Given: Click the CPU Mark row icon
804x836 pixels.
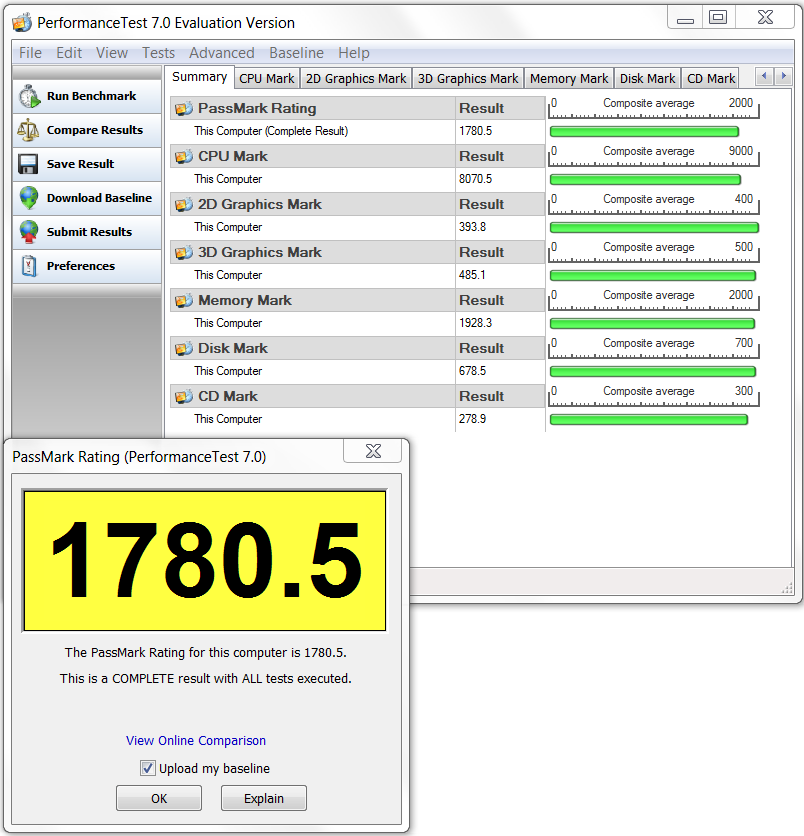Looking at the screenshot, I should 183,156.
